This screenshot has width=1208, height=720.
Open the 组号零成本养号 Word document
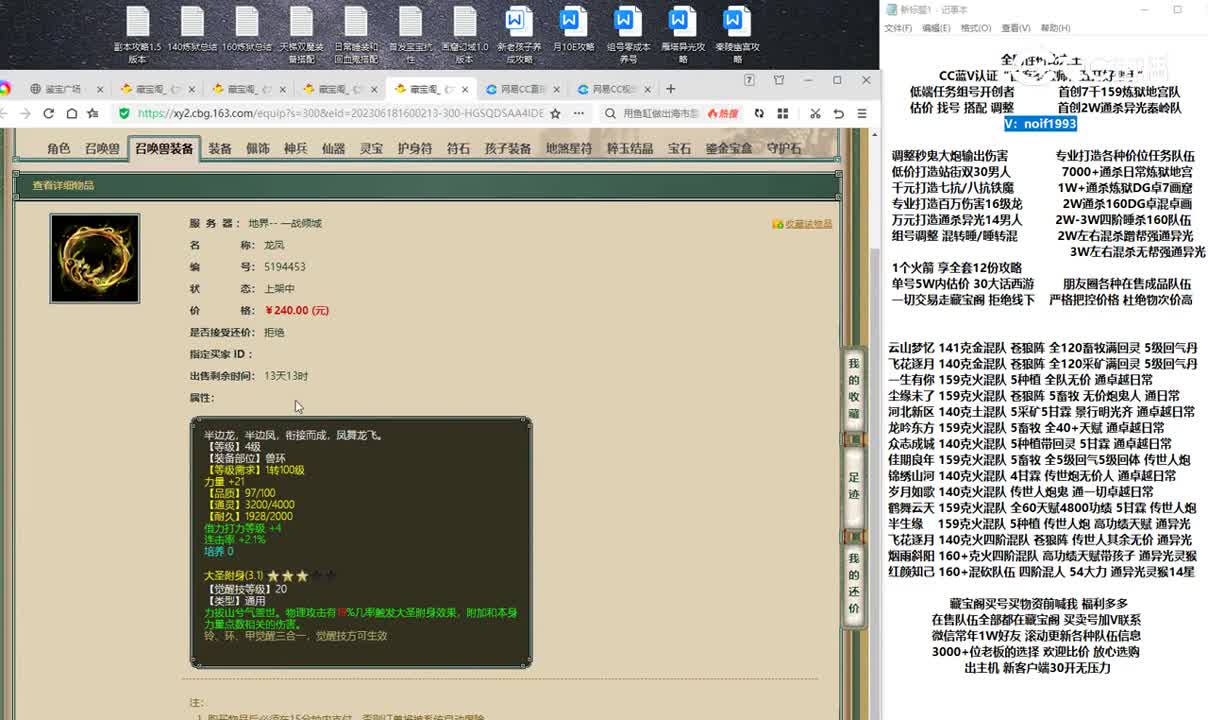(628, 34)
